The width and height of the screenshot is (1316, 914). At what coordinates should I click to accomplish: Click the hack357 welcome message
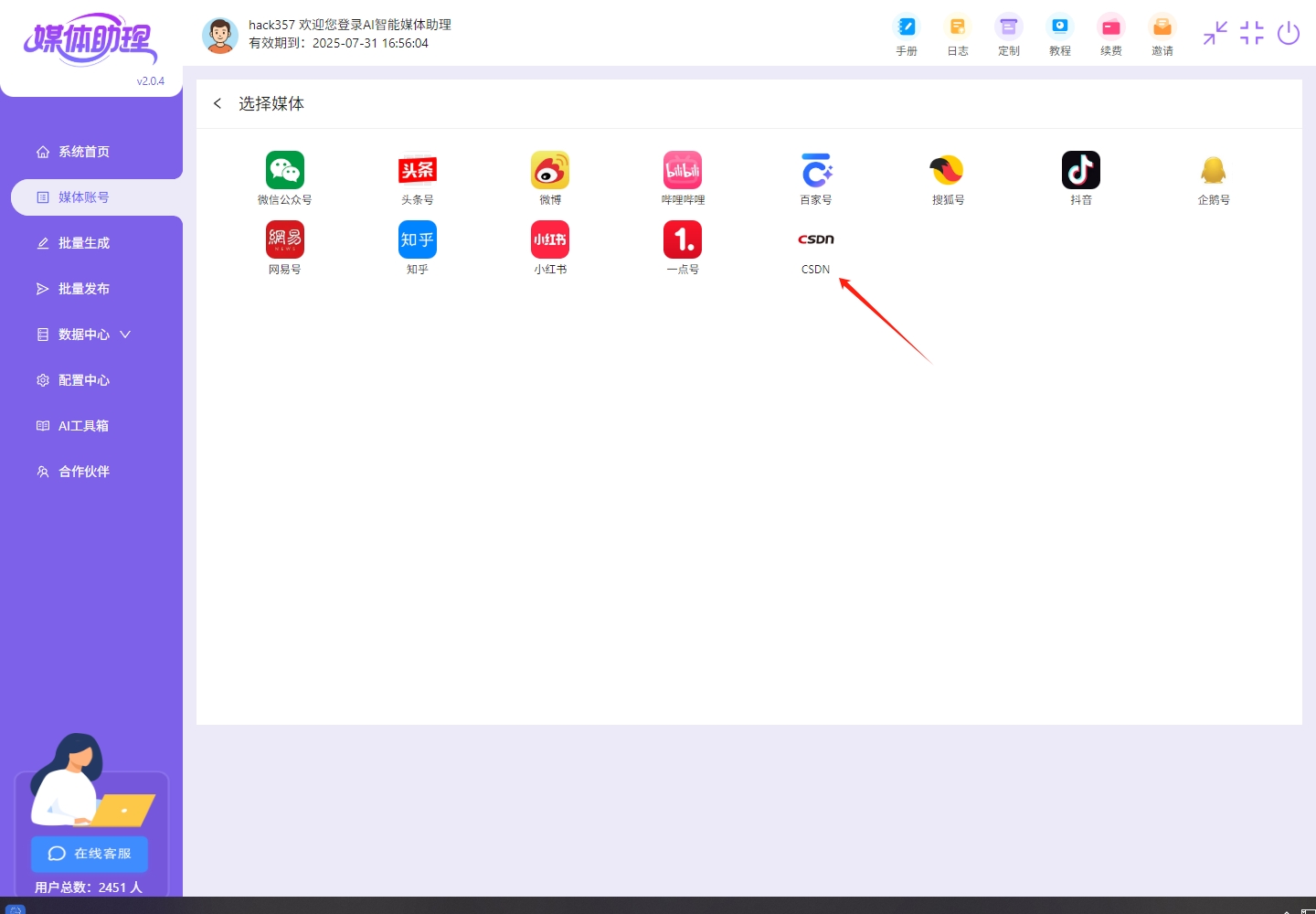click(x=350, y=25)
